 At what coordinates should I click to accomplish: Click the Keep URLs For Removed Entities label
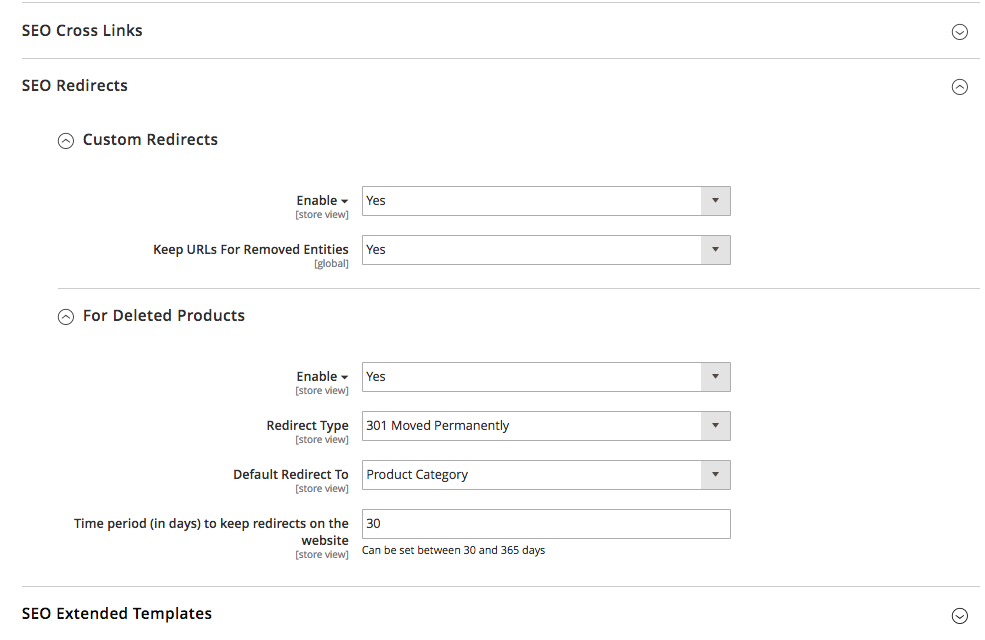(251, 249)
